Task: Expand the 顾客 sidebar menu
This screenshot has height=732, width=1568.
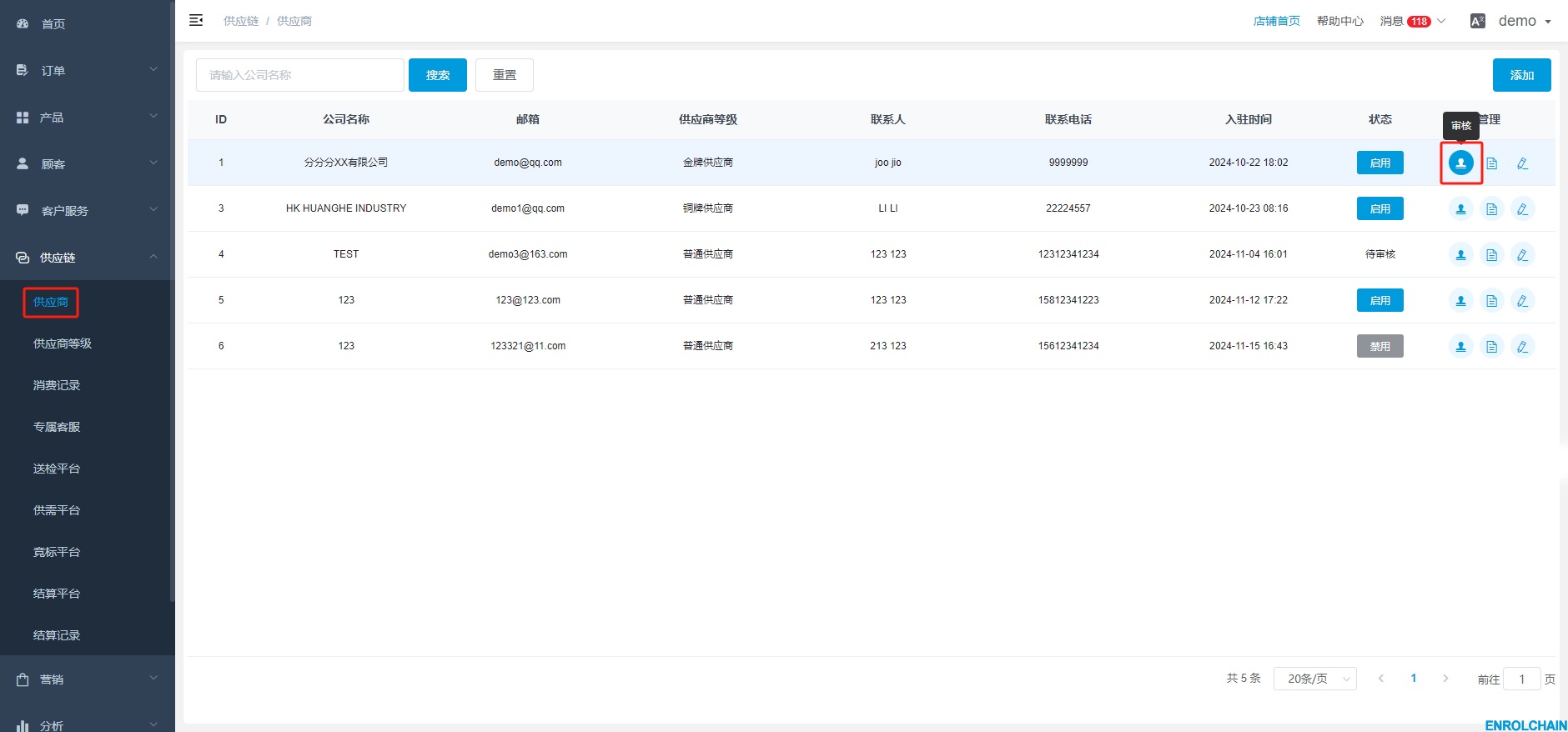Action: pos(87,163)
